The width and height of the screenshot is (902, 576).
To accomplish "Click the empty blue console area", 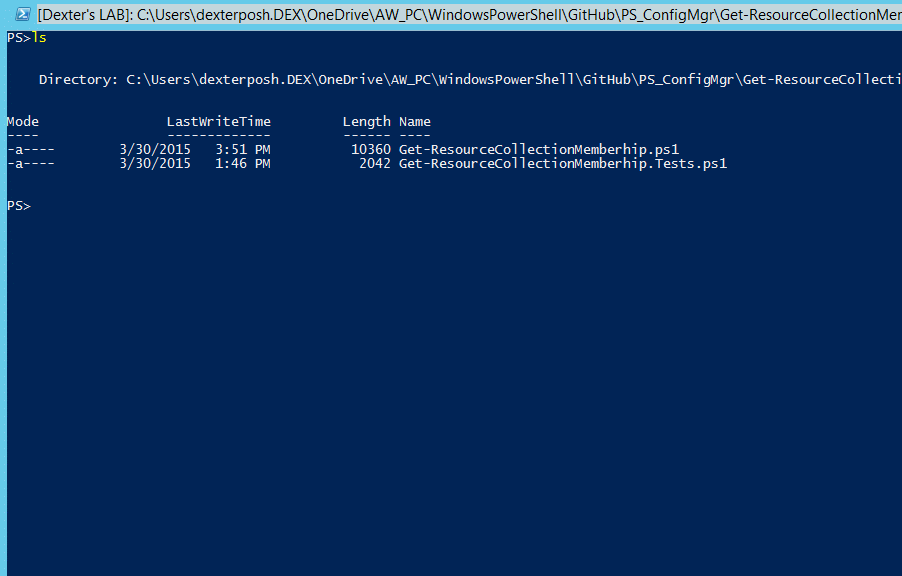I will click(x=454, y=391).
